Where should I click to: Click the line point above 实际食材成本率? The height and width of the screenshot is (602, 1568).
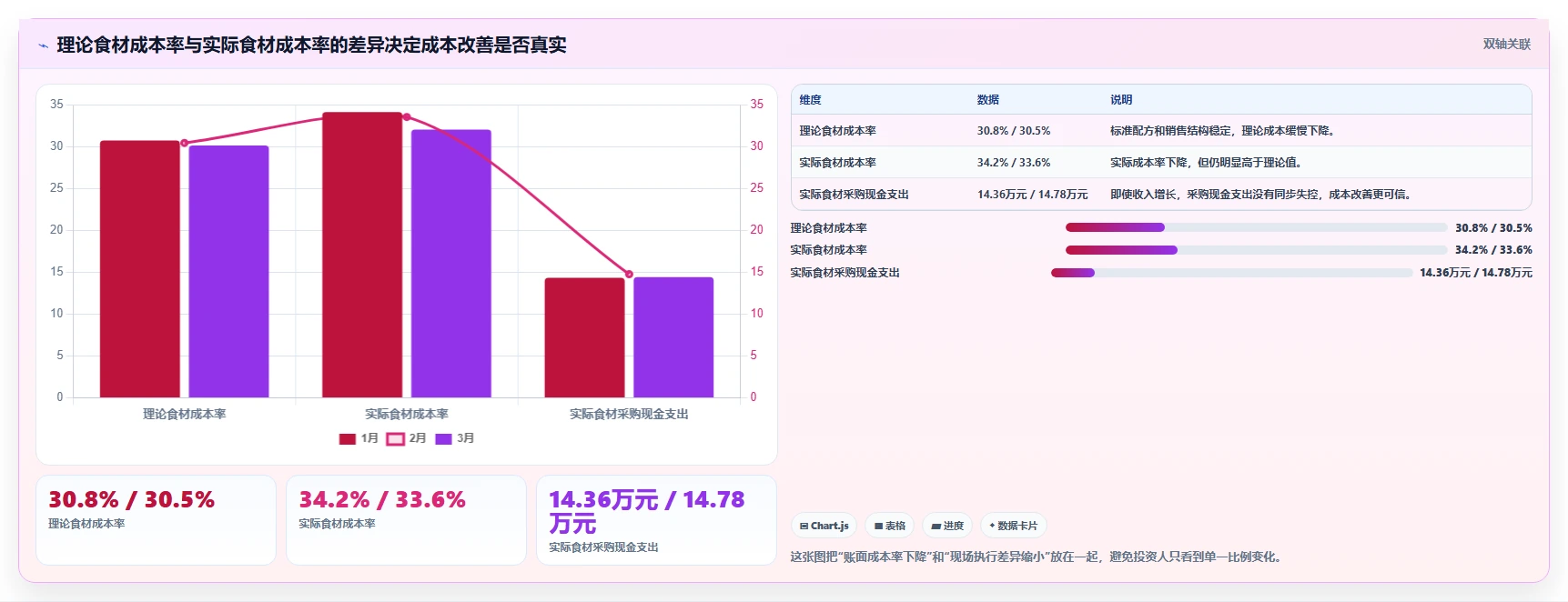(x=407, y=117)
